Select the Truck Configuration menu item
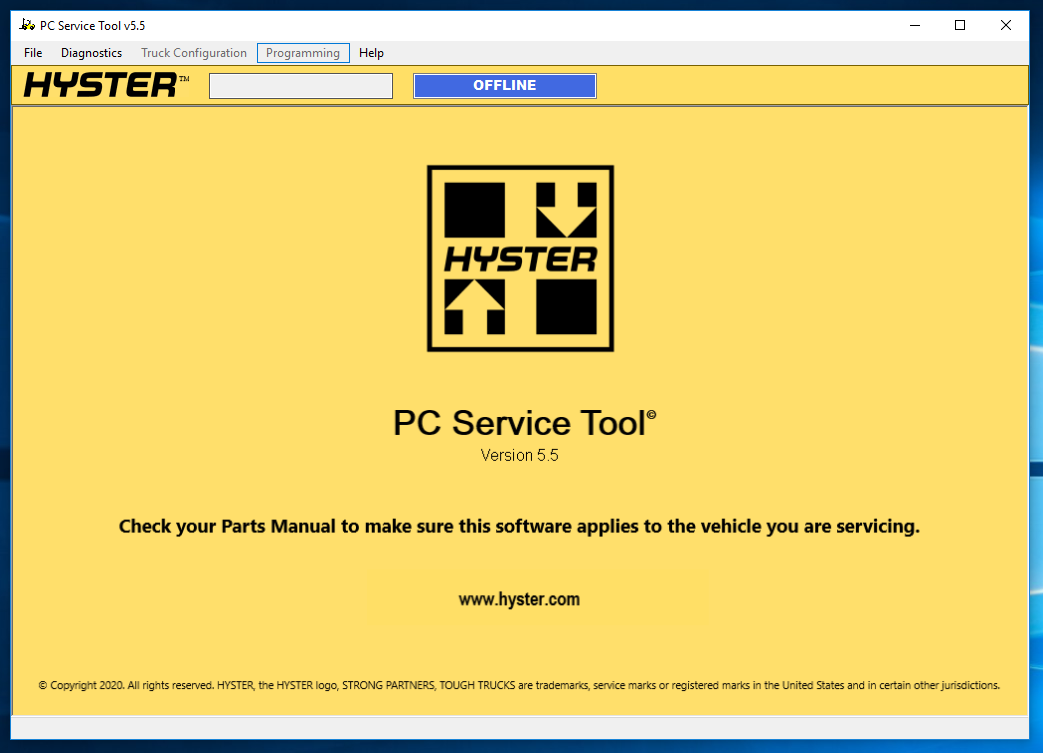 tap(193, 53)
